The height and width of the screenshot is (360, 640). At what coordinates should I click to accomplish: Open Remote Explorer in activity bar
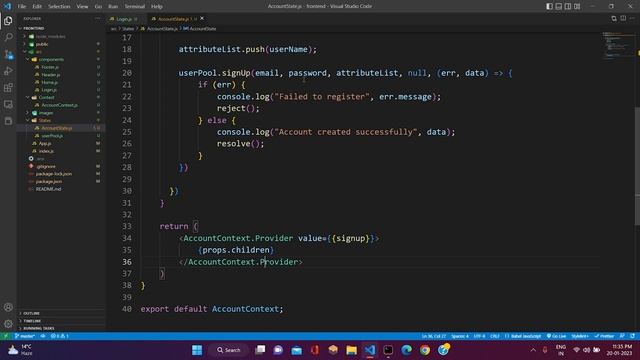pyautogui.click(x=8, y=104)
